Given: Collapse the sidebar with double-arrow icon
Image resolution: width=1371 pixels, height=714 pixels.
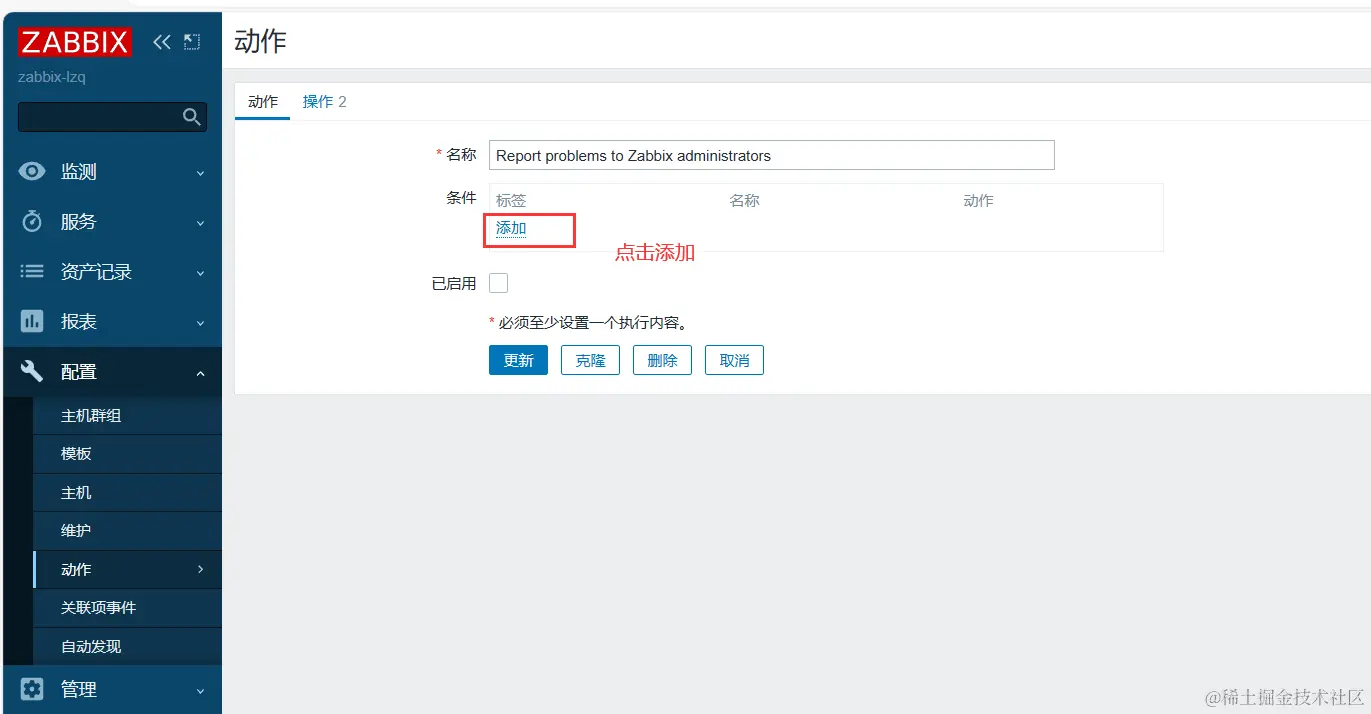Looking at the screenshot, I should 162,42.
